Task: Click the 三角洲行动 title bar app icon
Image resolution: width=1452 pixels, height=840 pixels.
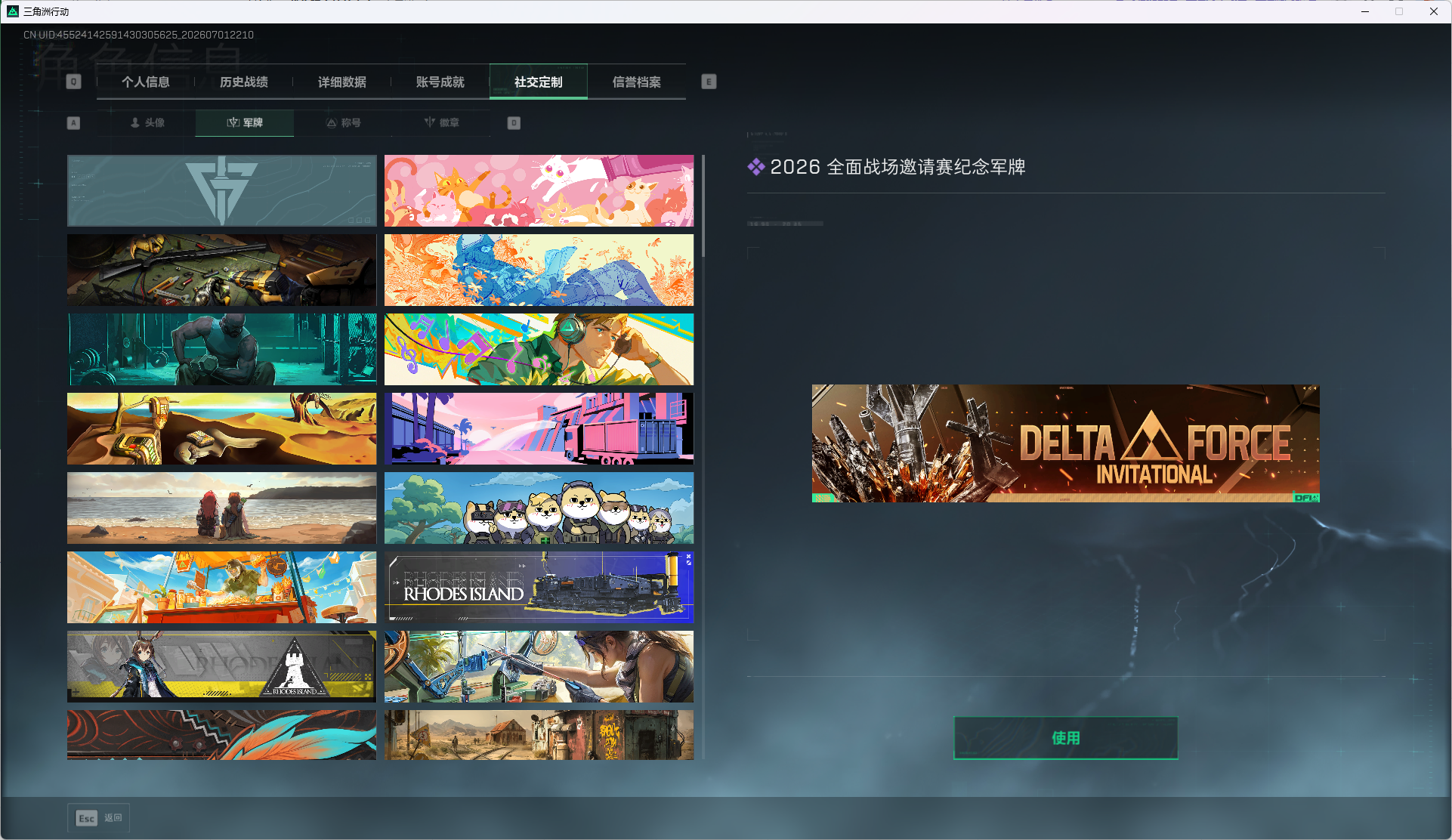Action: [12, 11]
